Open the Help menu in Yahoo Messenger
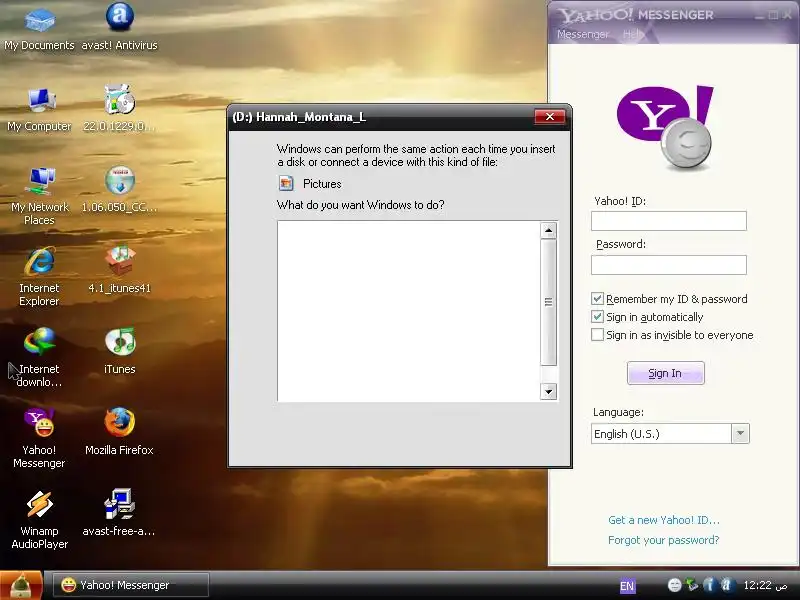 (x=633, y=34)
